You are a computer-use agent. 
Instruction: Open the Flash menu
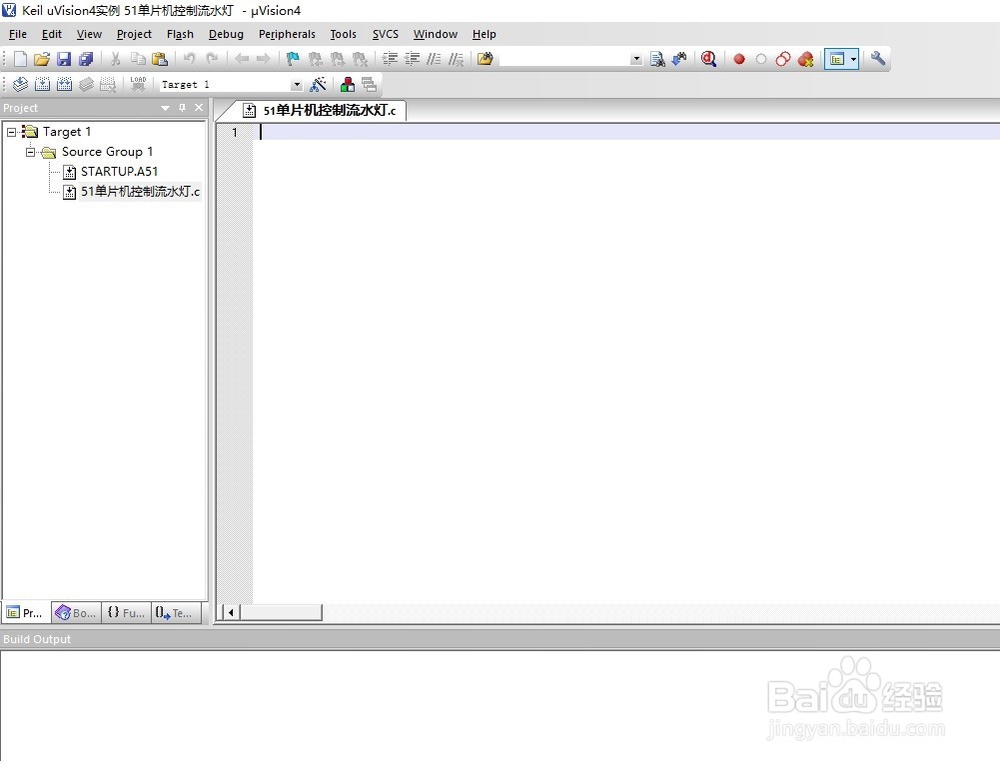[x=180, y=34]
